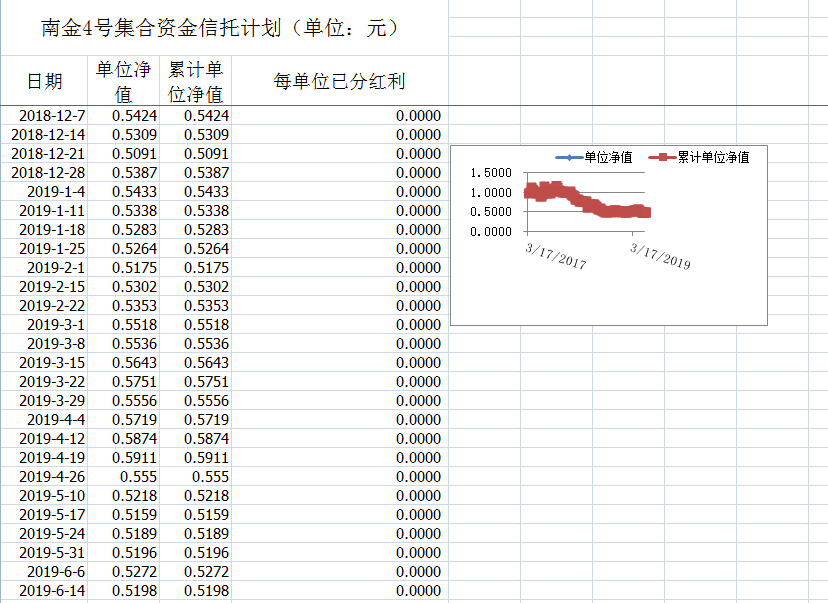The width and height of the screenshot is (828, 603).
Task: Select date cell 2018-12-28
Action: click(44, 173)
